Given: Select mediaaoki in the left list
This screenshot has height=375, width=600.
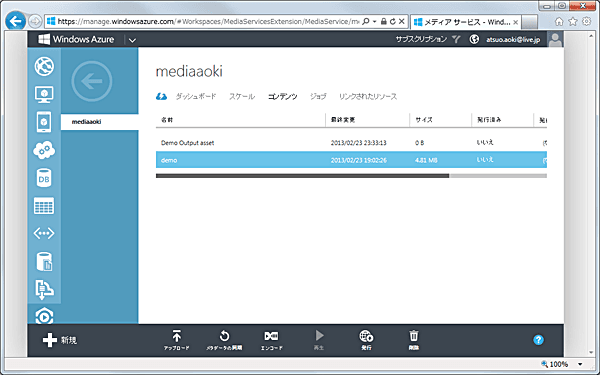Looking at the screenshot, I should click(x=99, y=122).
